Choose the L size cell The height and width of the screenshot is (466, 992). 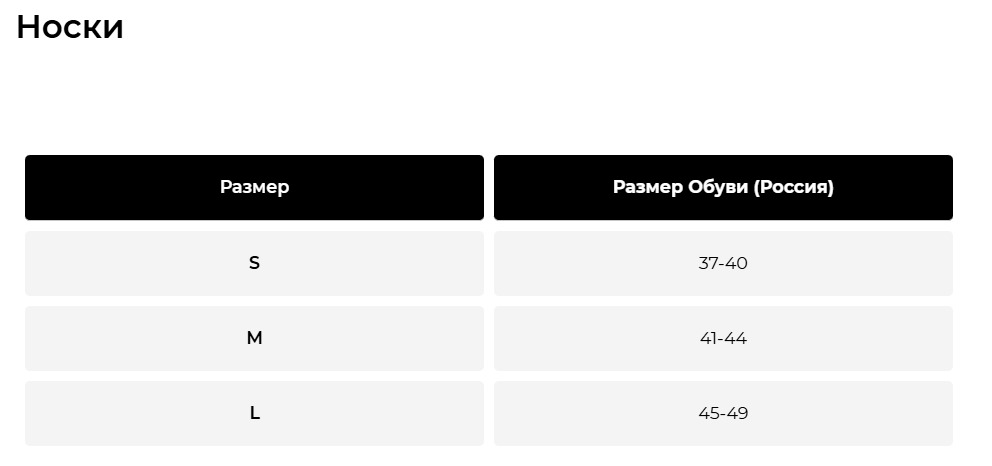[x=254, y=413]
